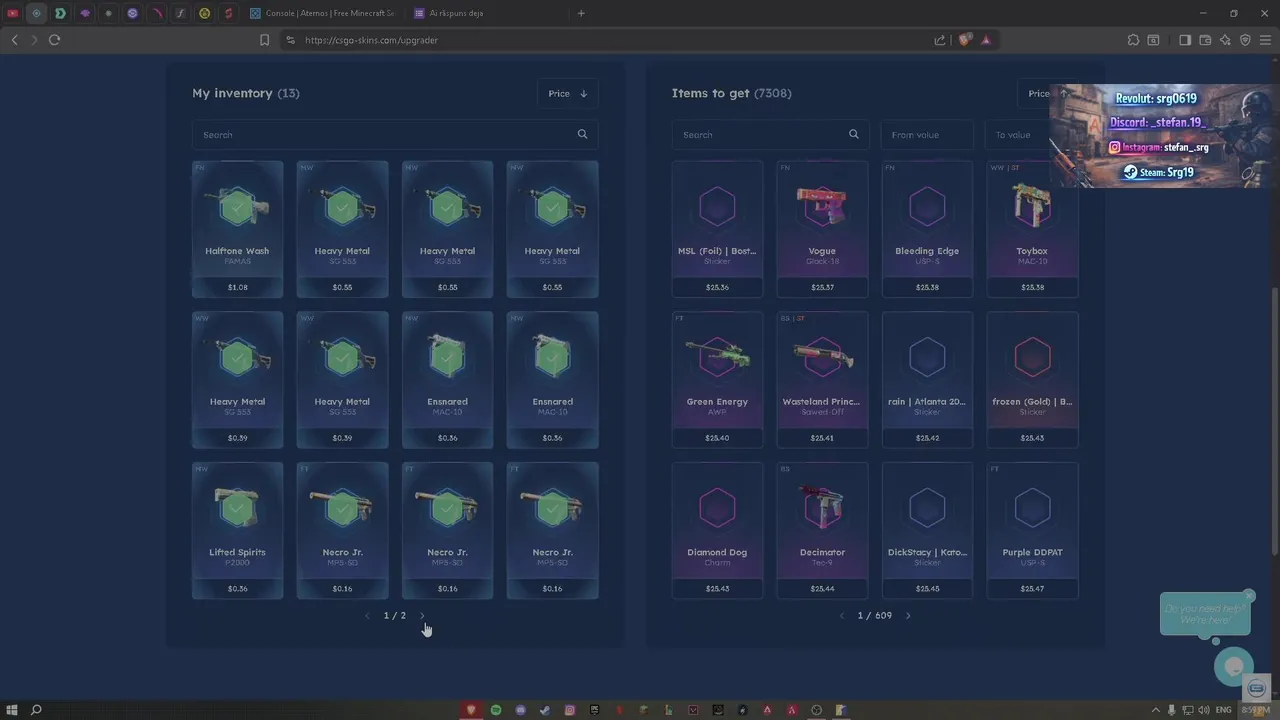Select MSL (Foil) sticker item
Image resolution: width=1280 pixels, height=720 pixels.
point(717,229)
